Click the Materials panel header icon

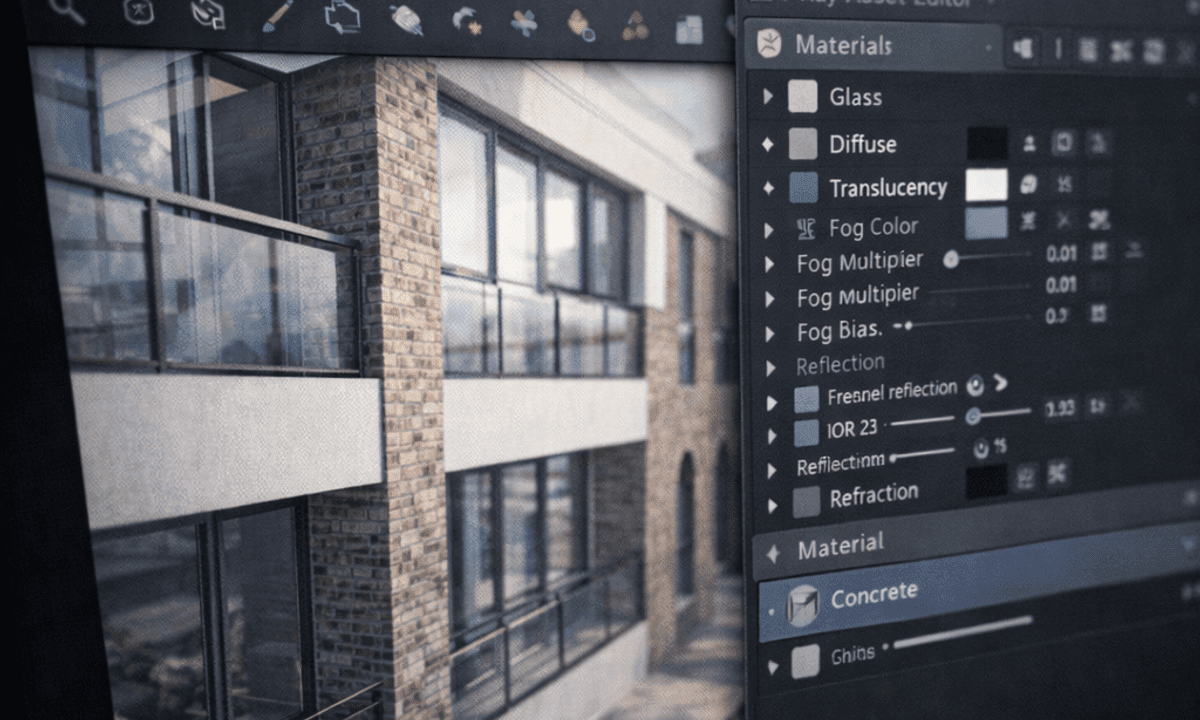768,44
